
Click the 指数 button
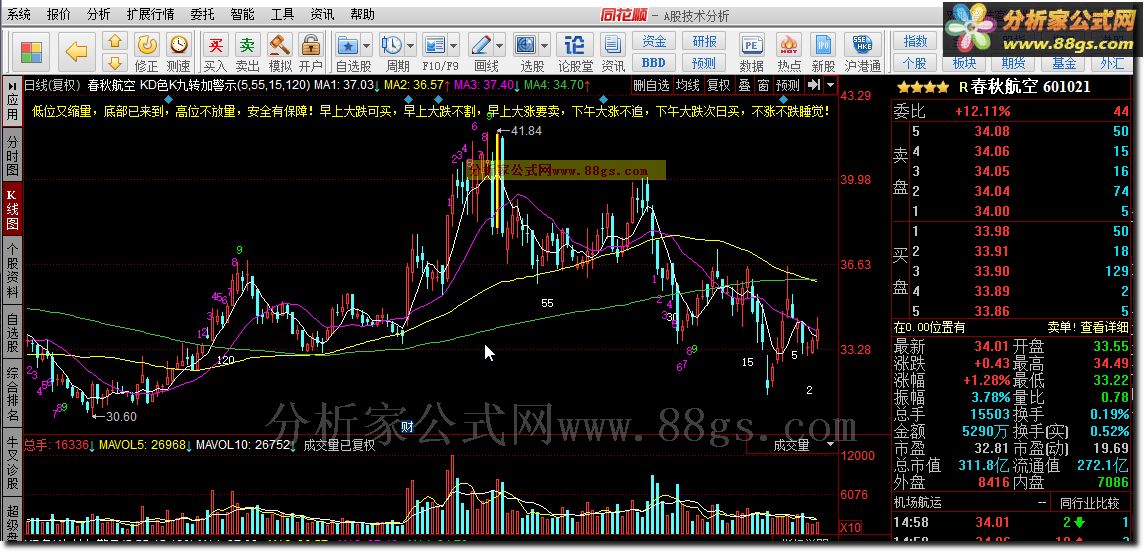point(915,41)
